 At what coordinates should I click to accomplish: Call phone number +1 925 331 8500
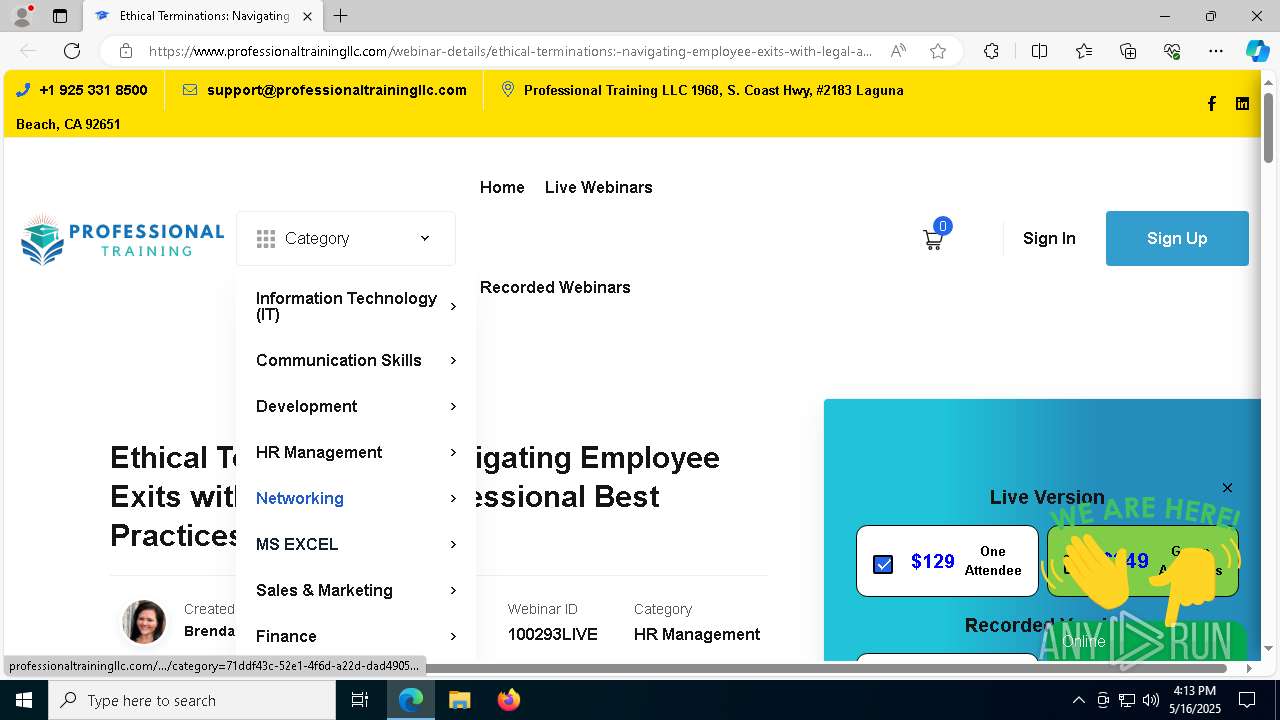(93, 90)
